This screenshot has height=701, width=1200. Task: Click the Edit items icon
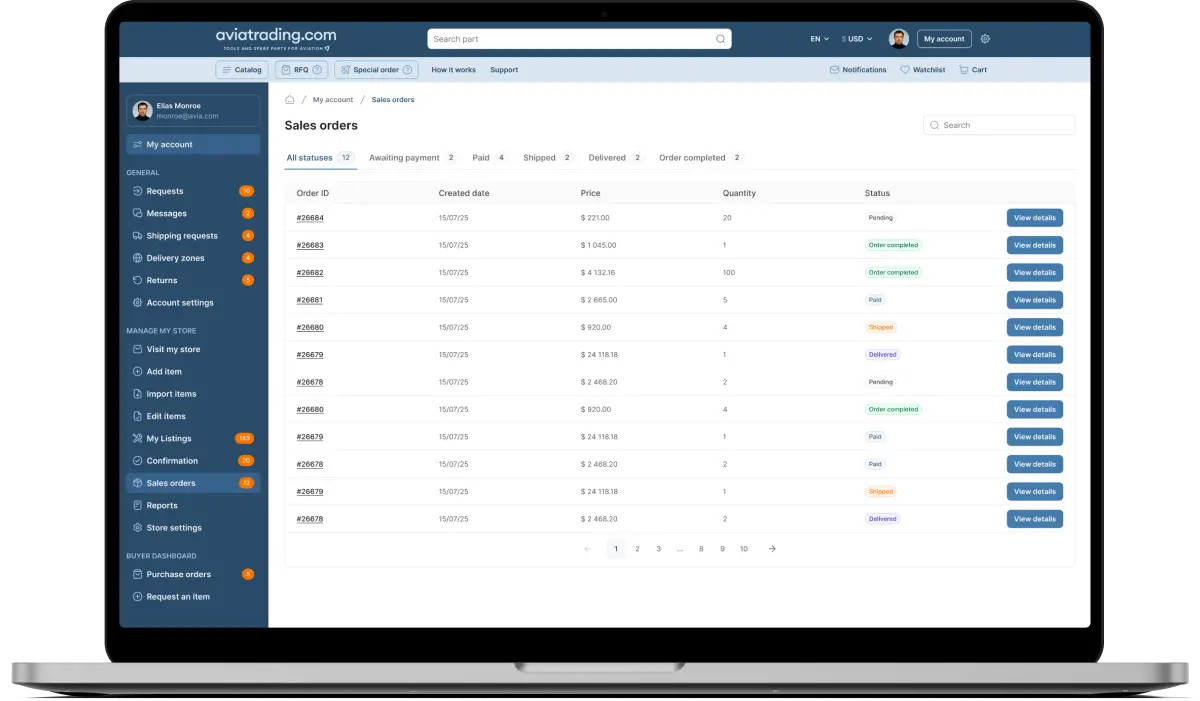[137, 416]
